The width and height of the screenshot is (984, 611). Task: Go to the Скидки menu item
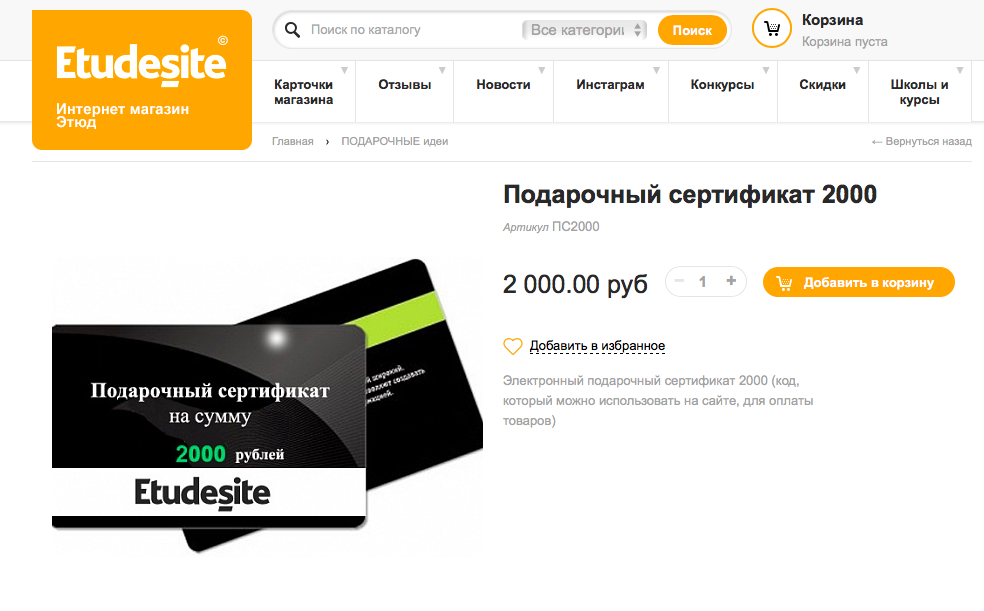pos(822,85)
